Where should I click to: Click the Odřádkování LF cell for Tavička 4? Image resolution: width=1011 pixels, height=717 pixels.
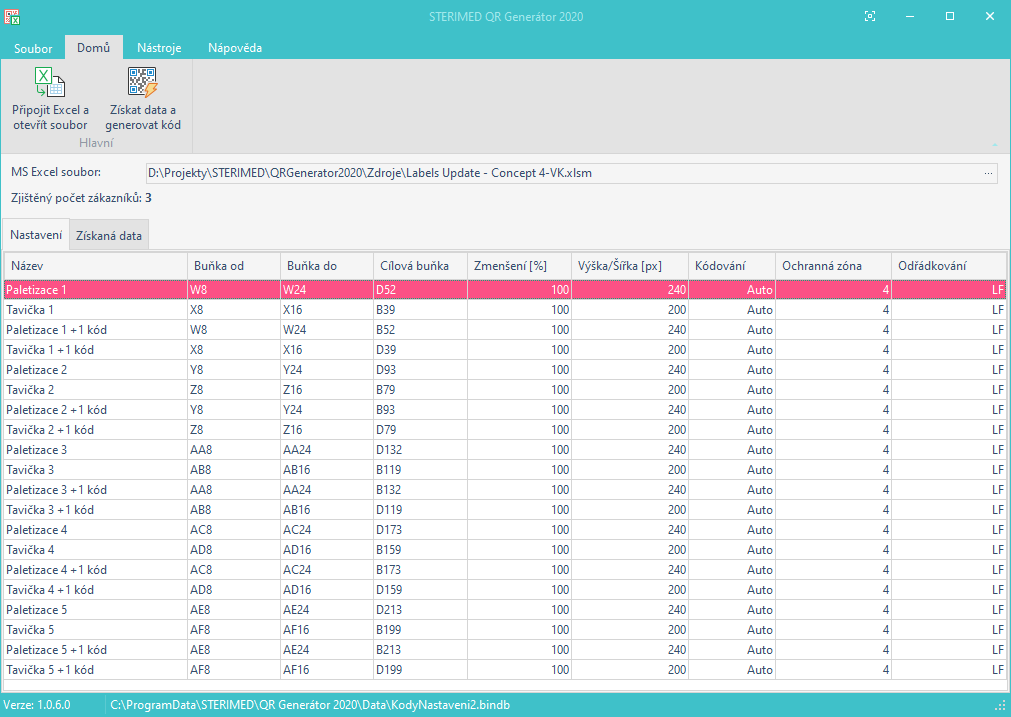996,550
